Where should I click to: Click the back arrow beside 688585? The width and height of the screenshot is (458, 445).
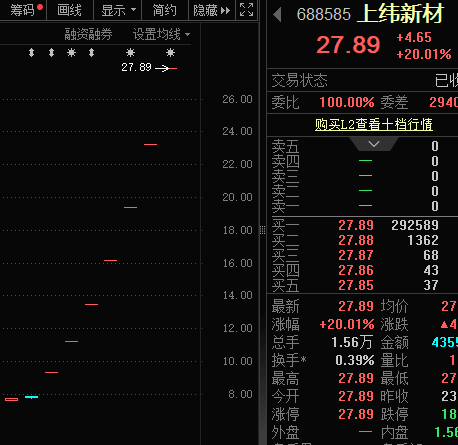[277, 15]
